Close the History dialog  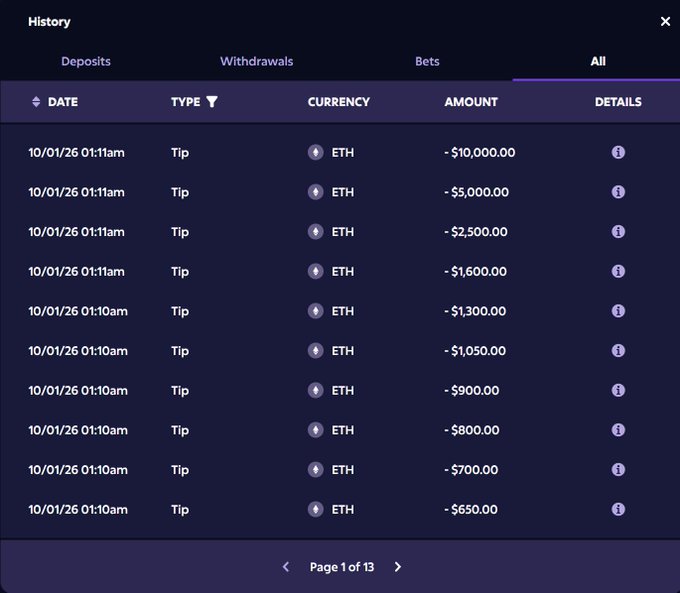665,21
